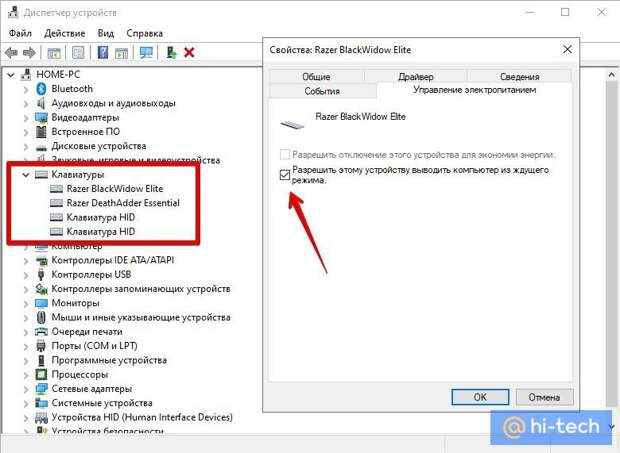The image size is (620, 453).
Task: Select Razer DeathAdder Essential in tree
Action: [x=123, y=203]
